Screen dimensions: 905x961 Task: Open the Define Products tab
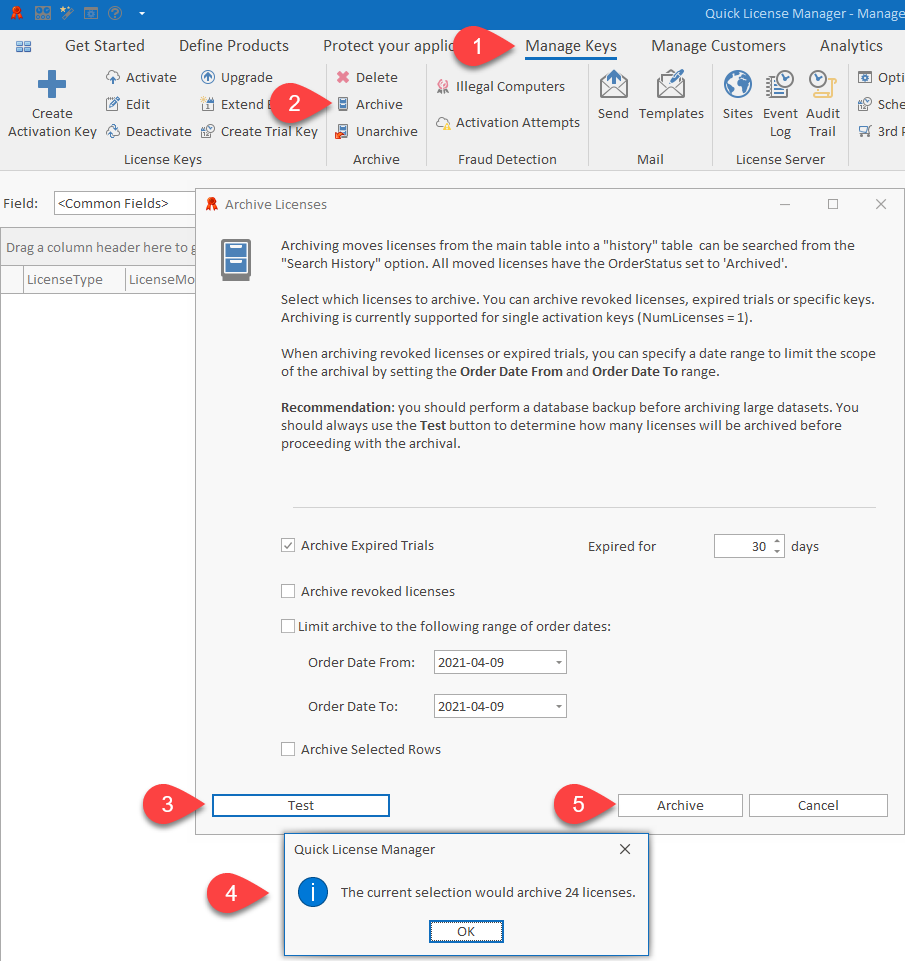[233, 46]
